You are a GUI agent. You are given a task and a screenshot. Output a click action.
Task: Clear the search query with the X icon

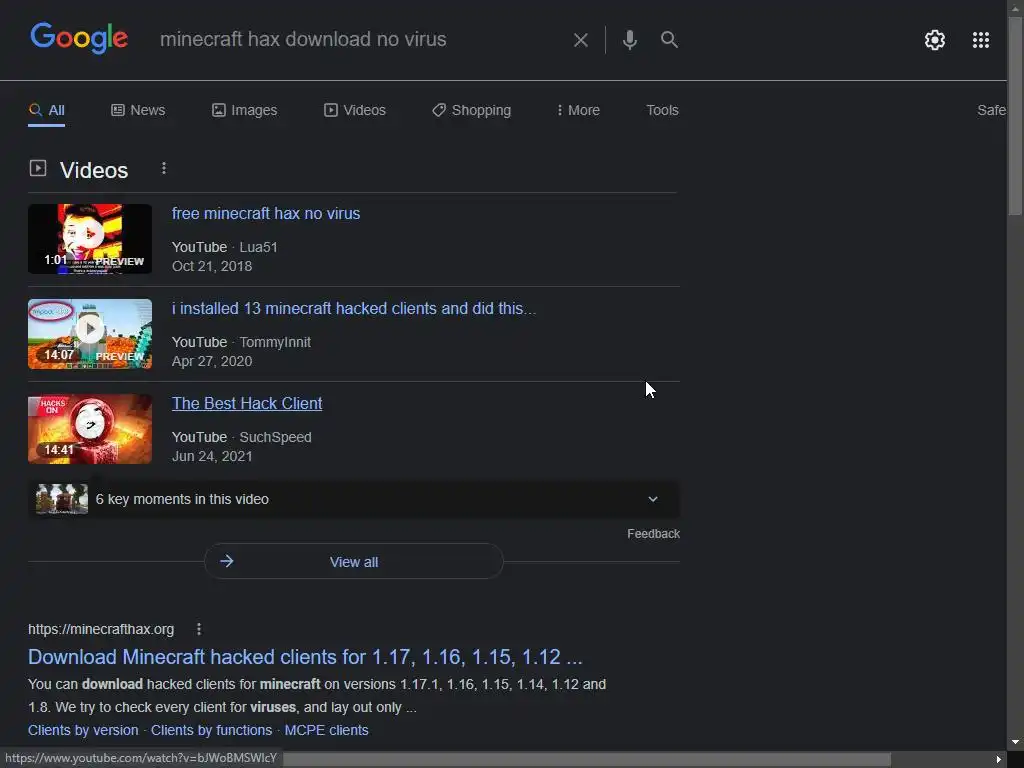(x=581, y=40)
